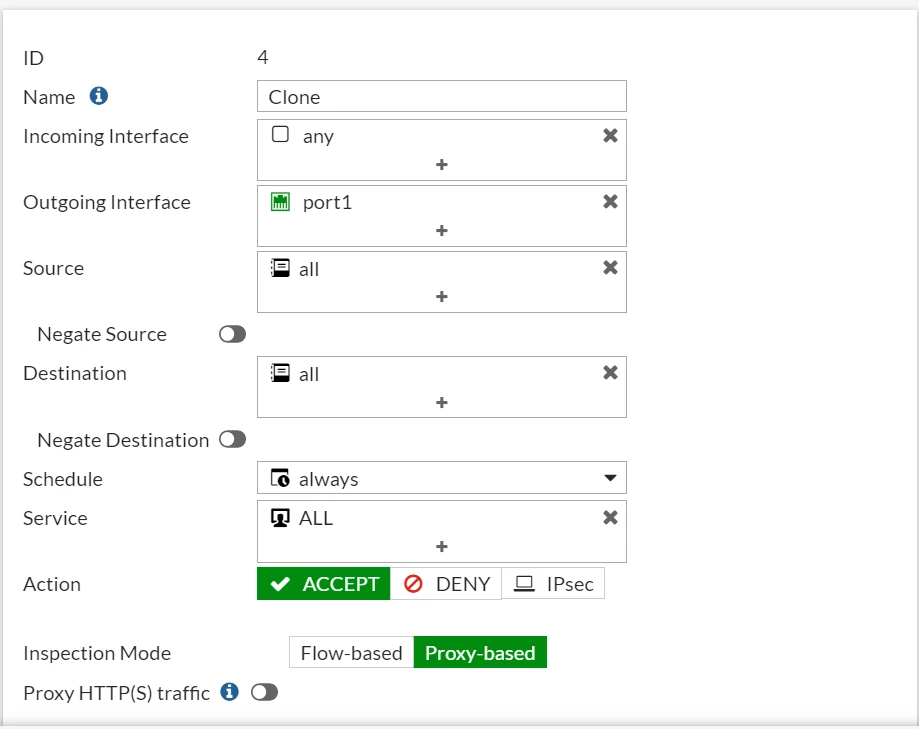Select Flow-based inspection mode
919x729 pixels.
[x=352, y=652]
